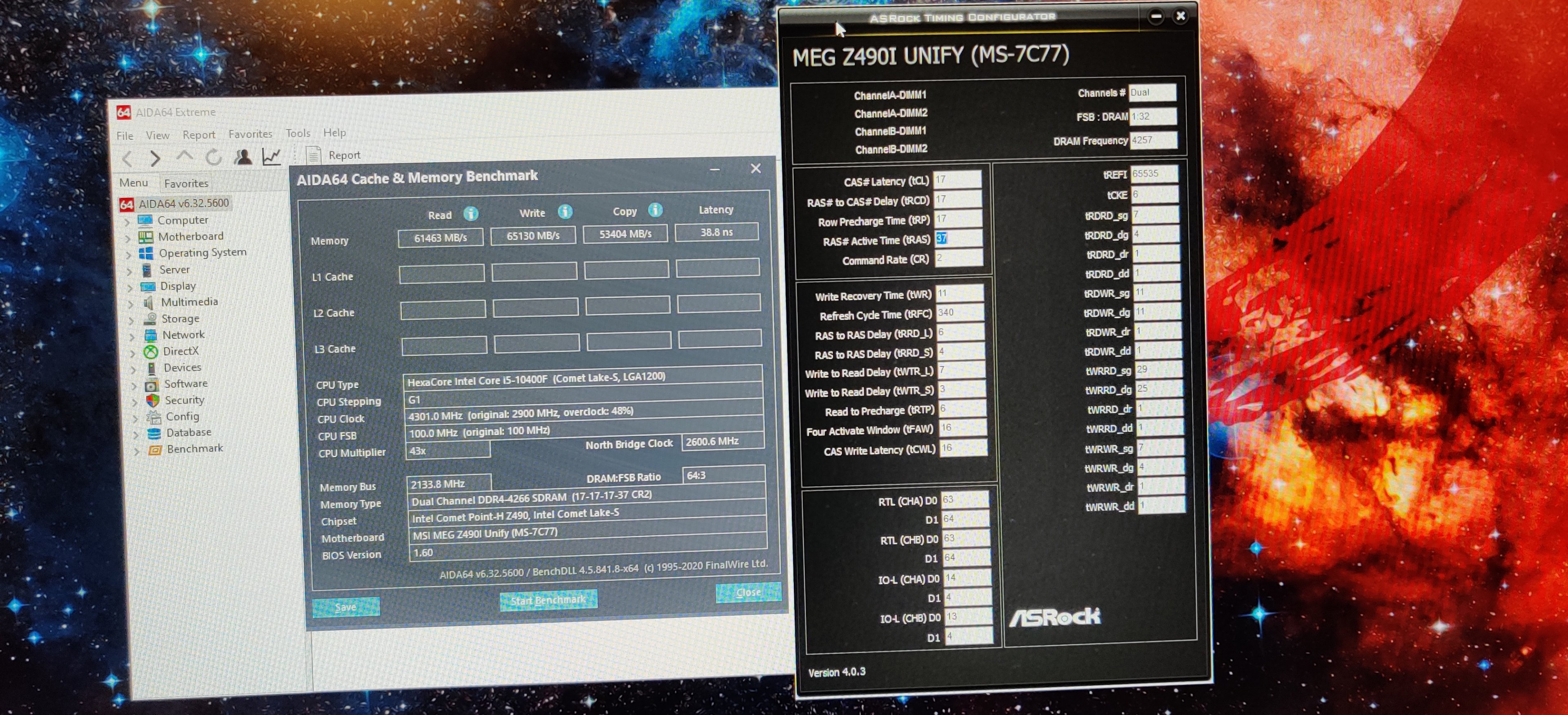Click the Copy info icon

click(x=655, y=210)
